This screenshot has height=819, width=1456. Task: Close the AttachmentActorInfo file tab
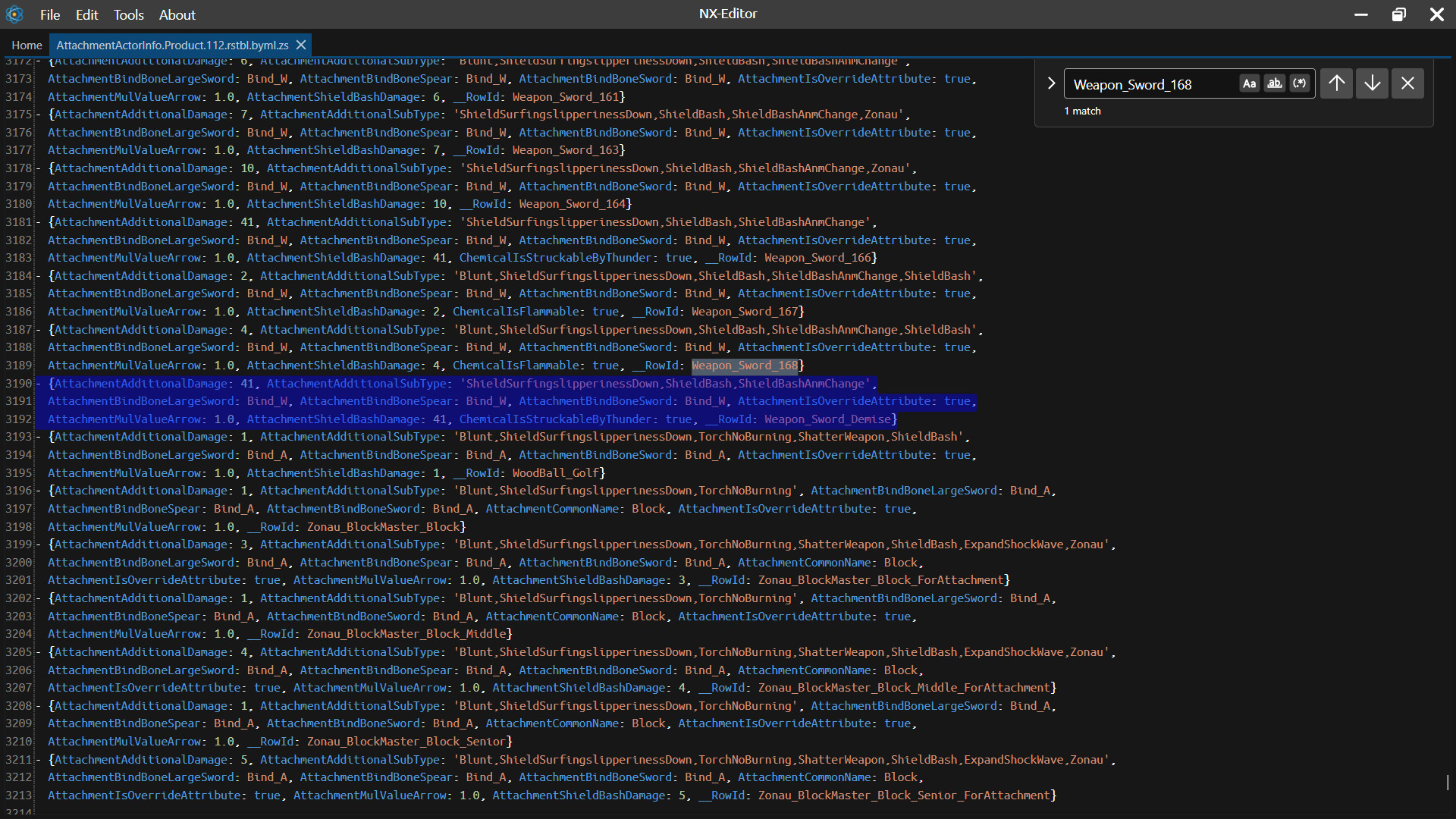point(301,45)
